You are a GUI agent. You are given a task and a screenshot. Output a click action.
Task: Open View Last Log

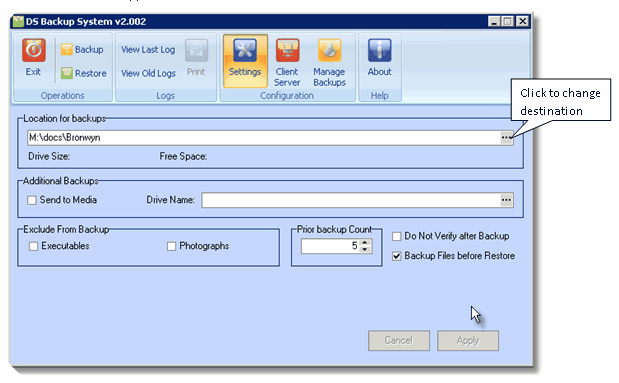pyautogui.click(x=148, y=50)
